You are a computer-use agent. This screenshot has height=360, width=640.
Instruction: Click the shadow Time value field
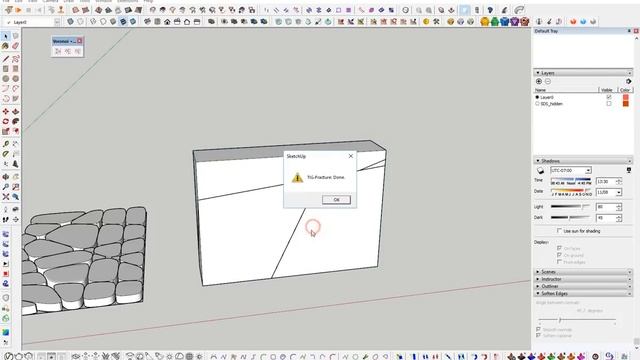[x=606, y=181]
